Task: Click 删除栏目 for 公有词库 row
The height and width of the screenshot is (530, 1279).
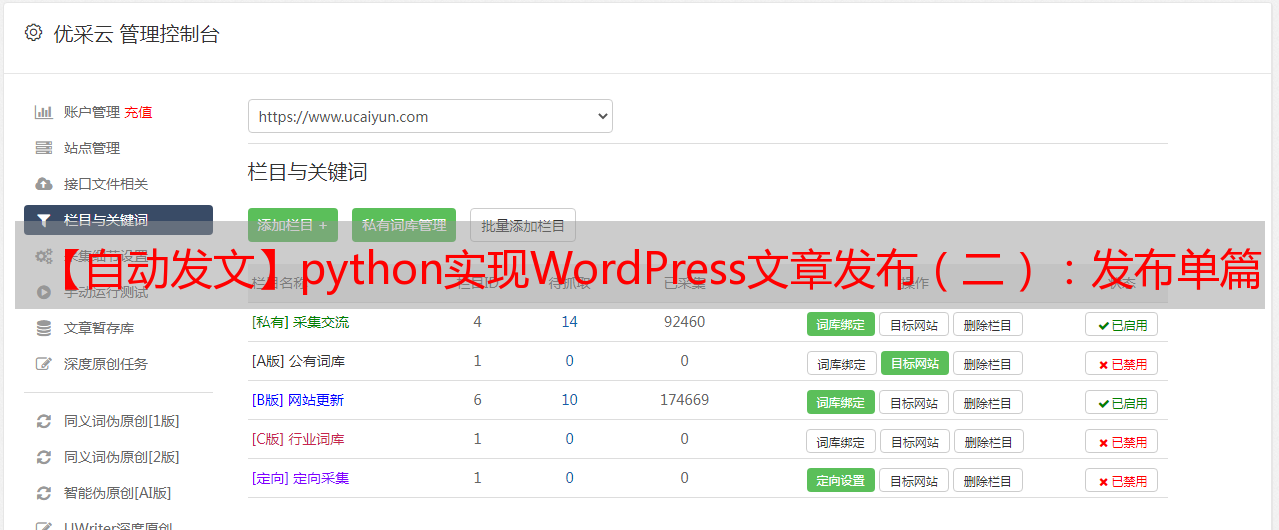Action: pos(987,363)
